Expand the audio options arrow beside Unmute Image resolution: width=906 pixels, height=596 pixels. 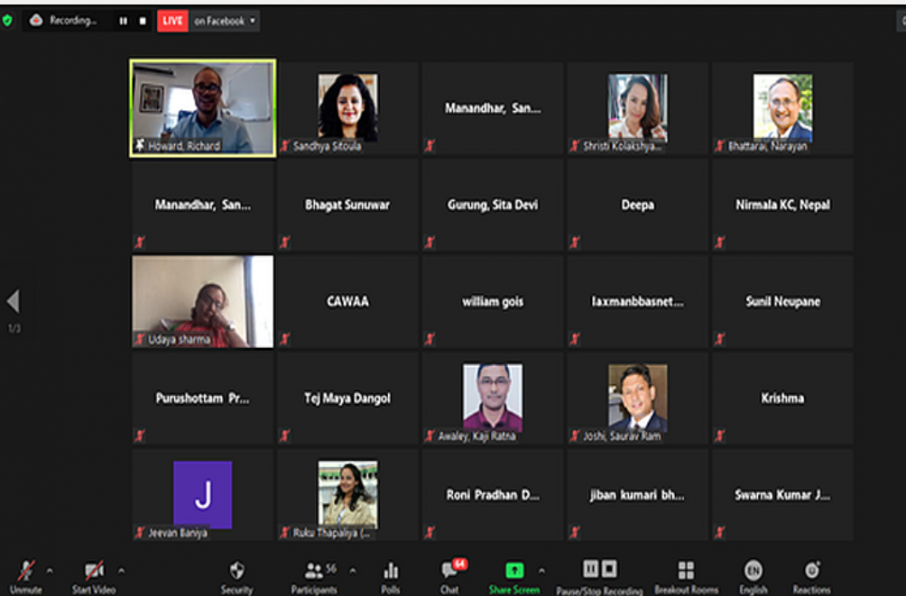[50, 571]
